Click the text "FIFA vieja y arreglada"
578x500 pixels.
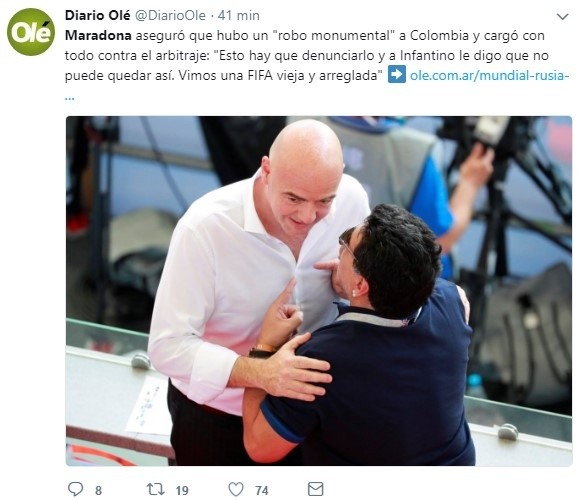[316, 76]
